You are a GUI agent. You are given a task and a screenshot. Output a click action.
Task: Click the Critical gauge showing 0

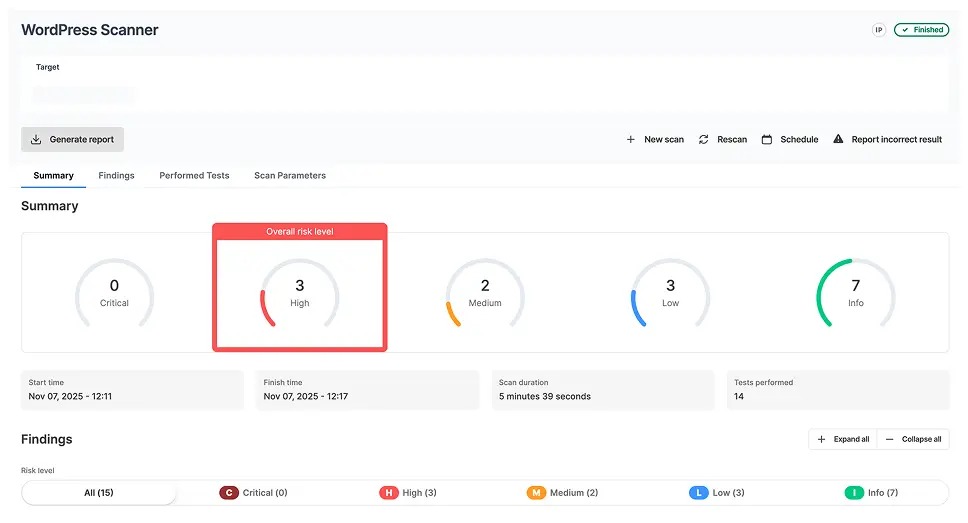[114, 293]
